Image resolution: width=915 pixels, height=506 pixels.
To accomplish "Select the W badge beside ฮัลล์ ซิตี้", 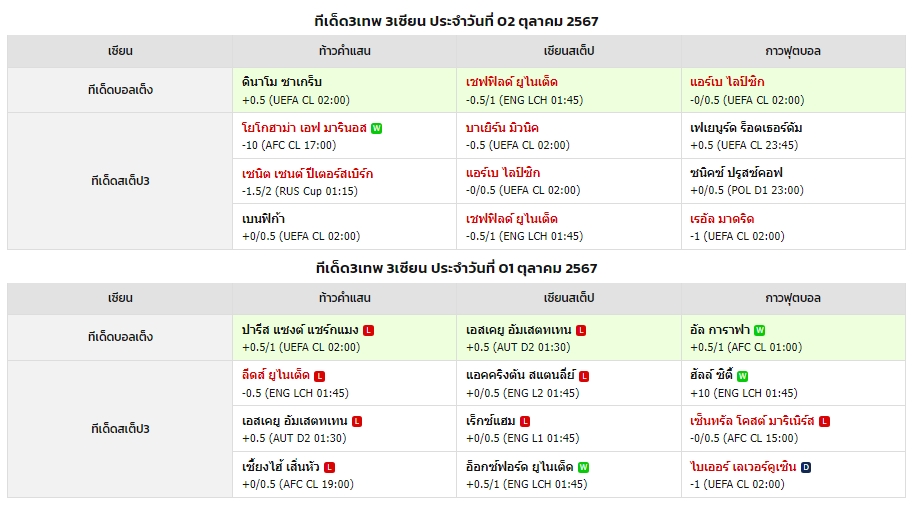I will pyautogui.click(x=742, y=376).
